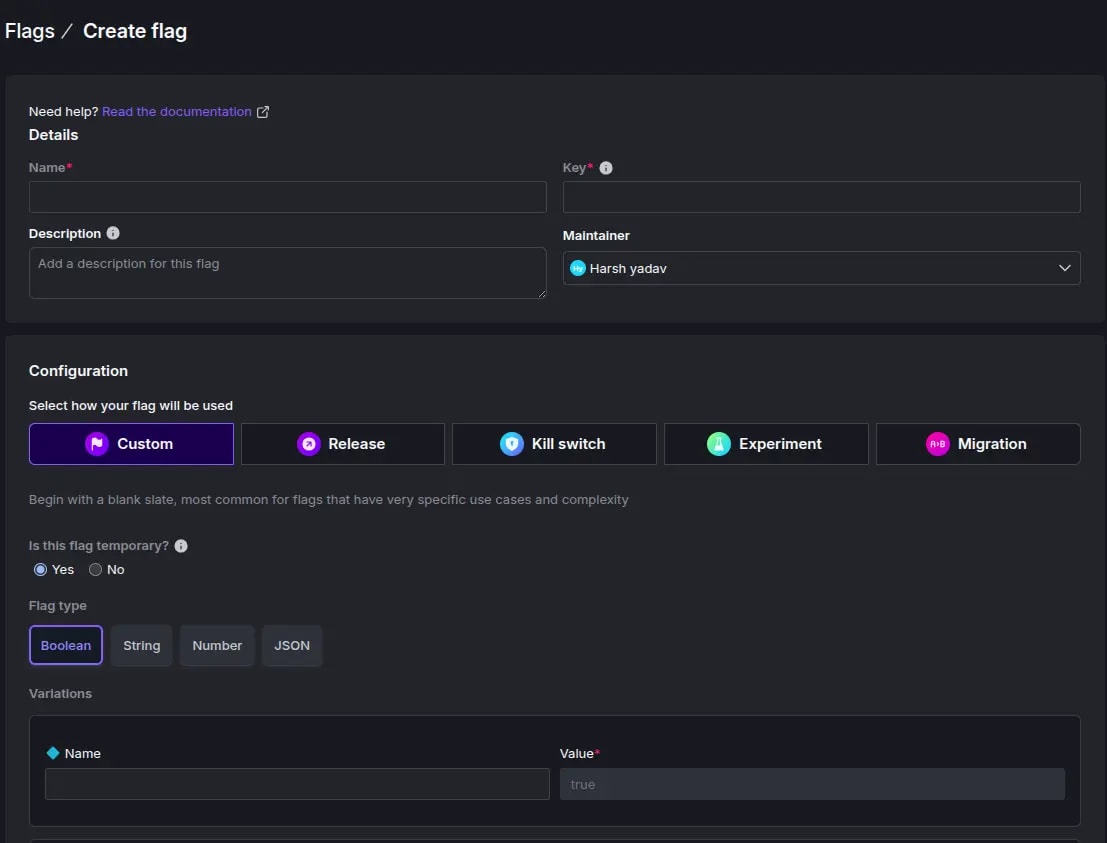
Task: Click the blue diamond variation icon
Action: click(x=53, y=753)
